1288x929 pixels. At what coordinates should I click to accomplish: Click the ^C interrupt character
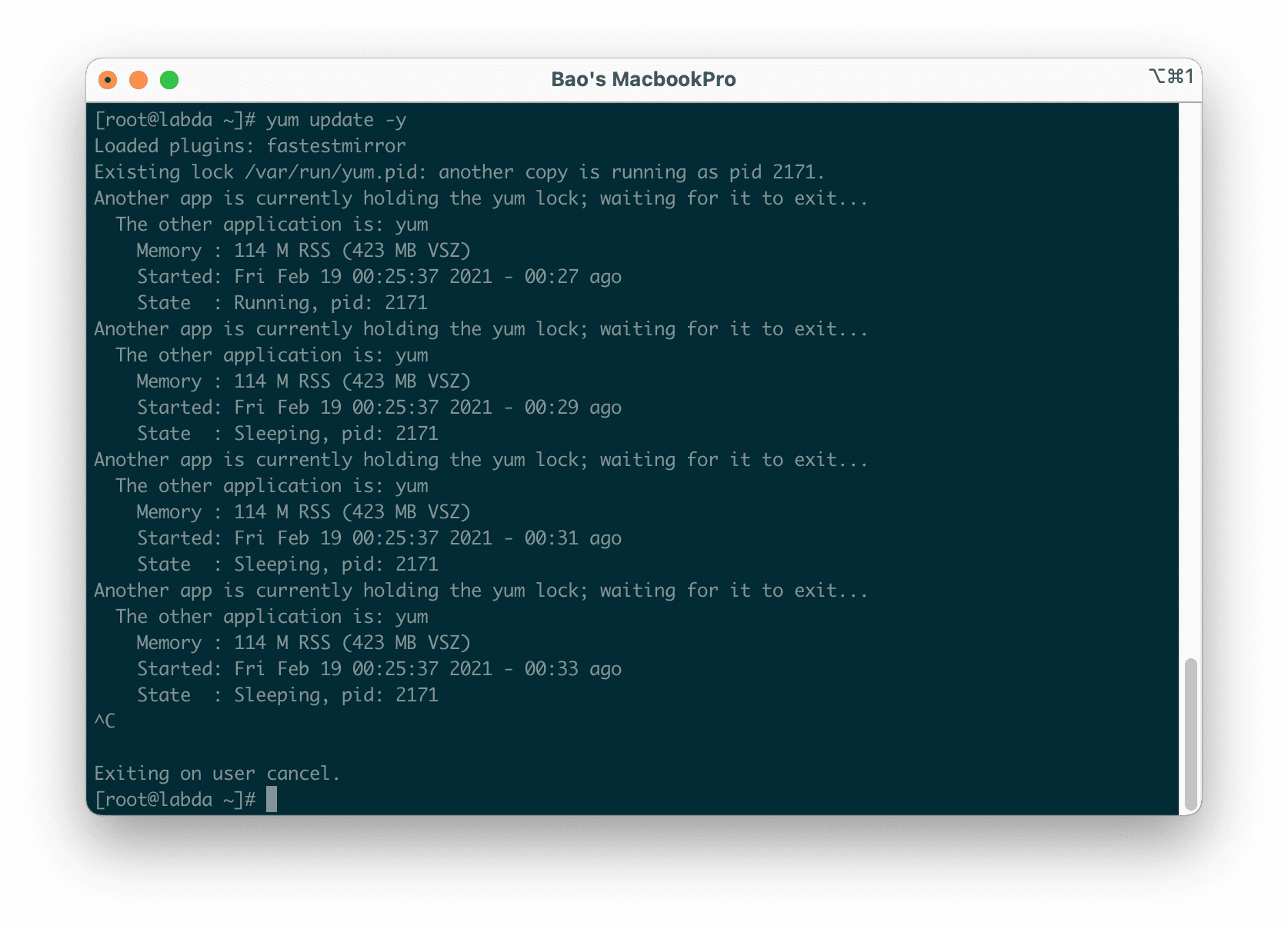(x=103, y=721)
